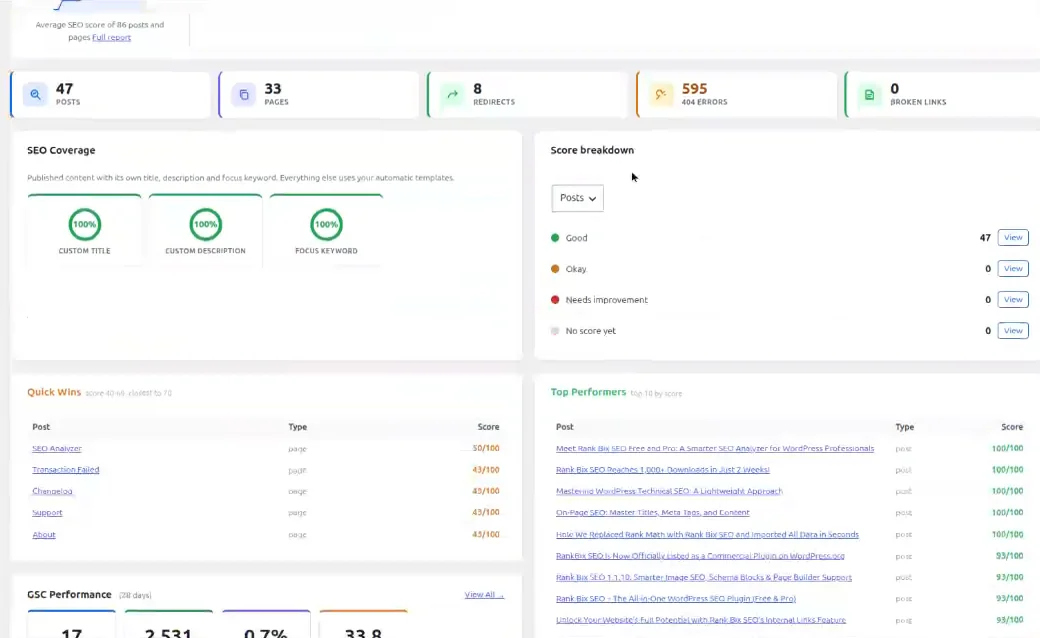Click the 404 Errors card icon
This screenshot has height=638, width=1040.
(661, 95)
